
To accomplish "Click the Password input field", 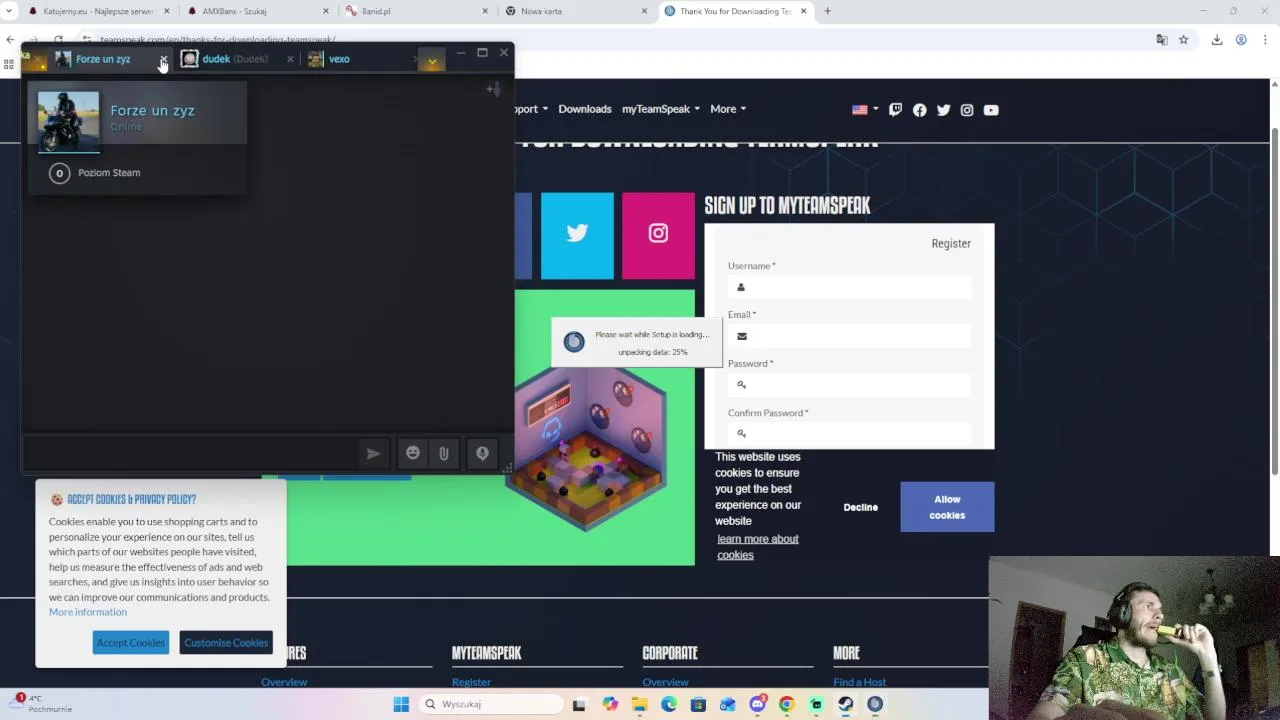I will [849, 385].
